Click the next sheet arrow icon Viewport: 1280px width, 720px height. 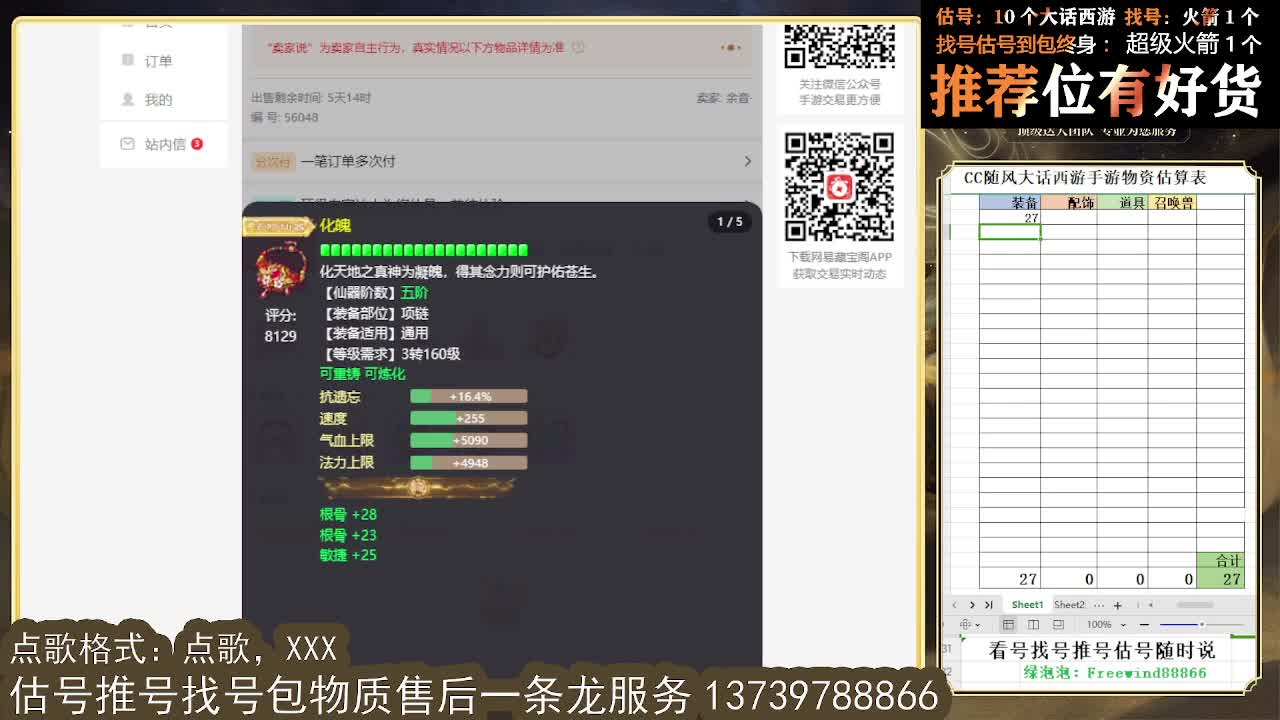pyautogui.click(x=972, y=605)
